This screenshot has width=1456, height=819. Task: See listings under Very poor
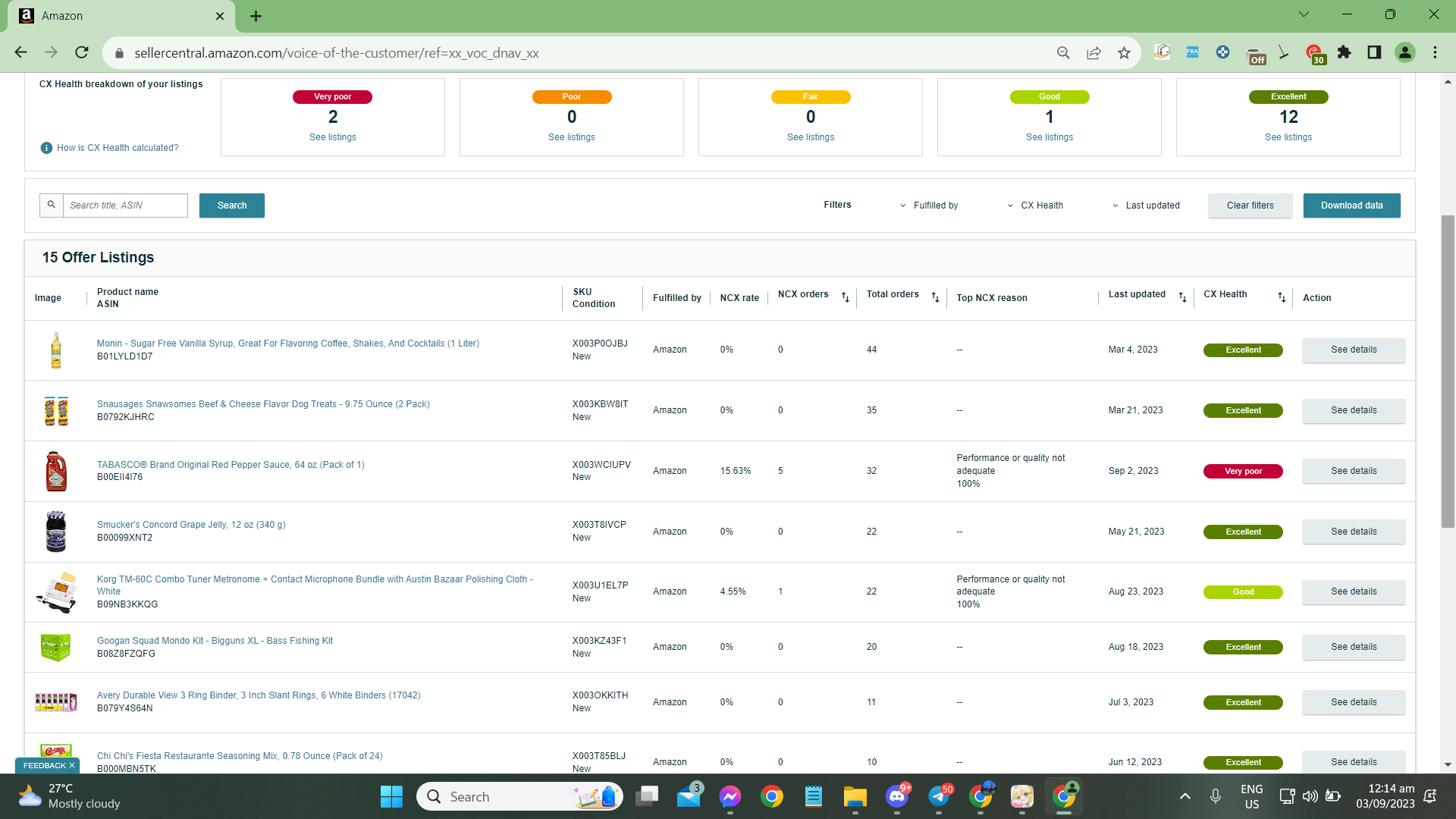tap(333, 137)
